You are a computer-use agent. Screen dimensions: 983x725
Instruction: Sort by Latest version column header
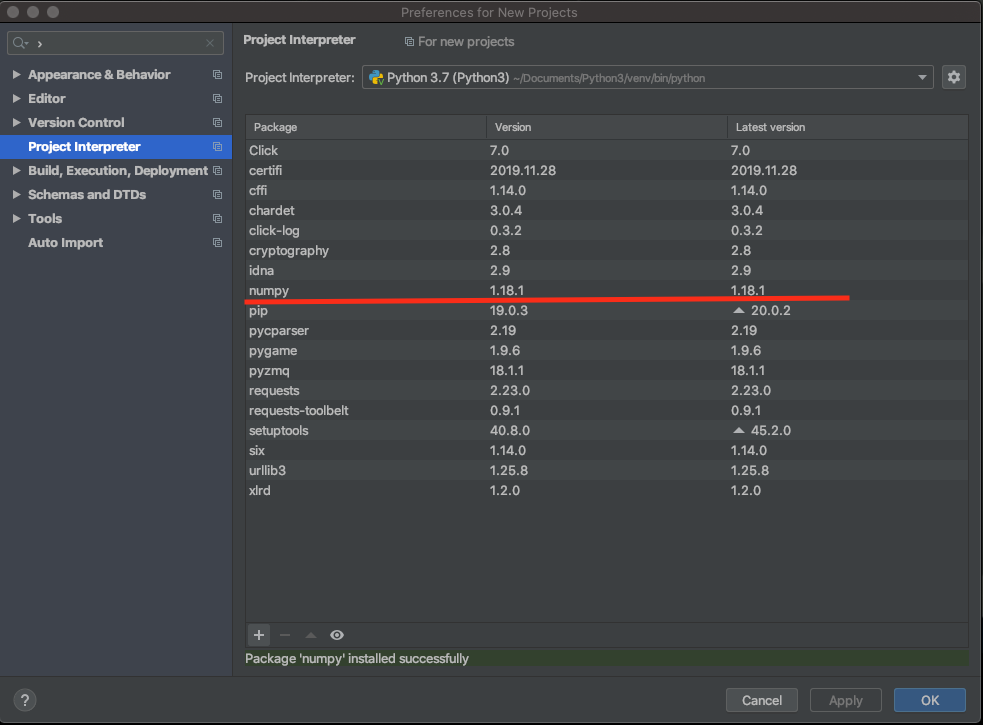pos(848,127)
